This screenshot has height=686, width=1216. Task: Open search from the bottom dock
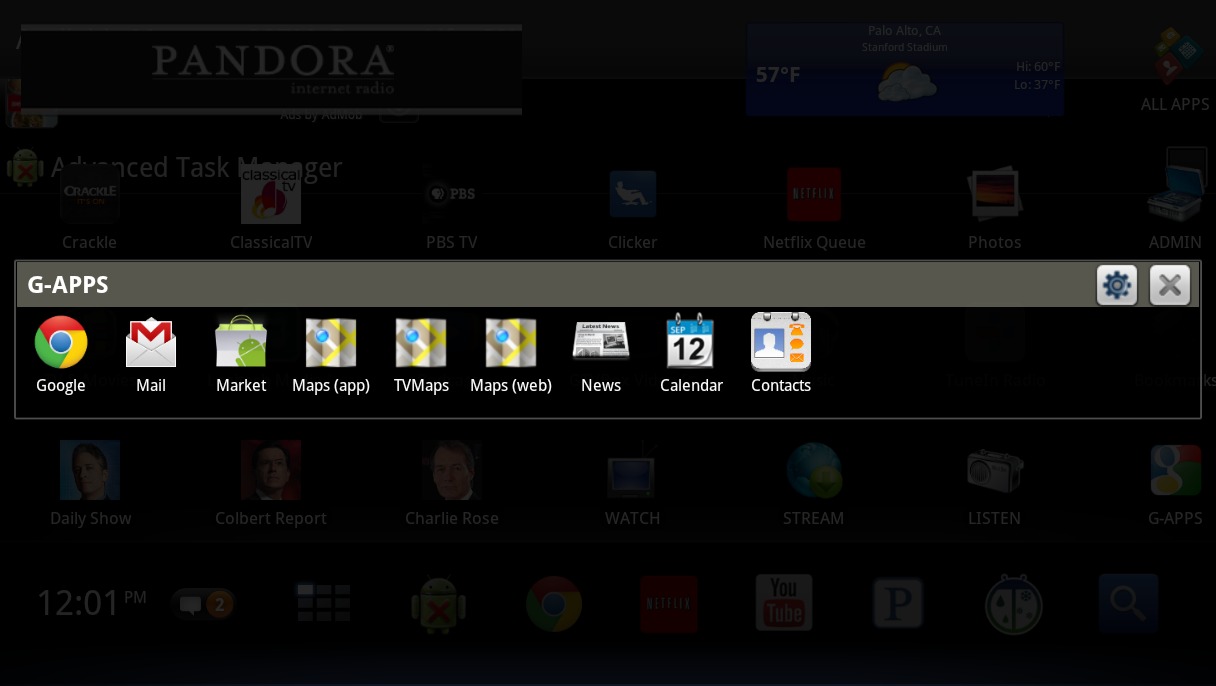(1128, 603)
